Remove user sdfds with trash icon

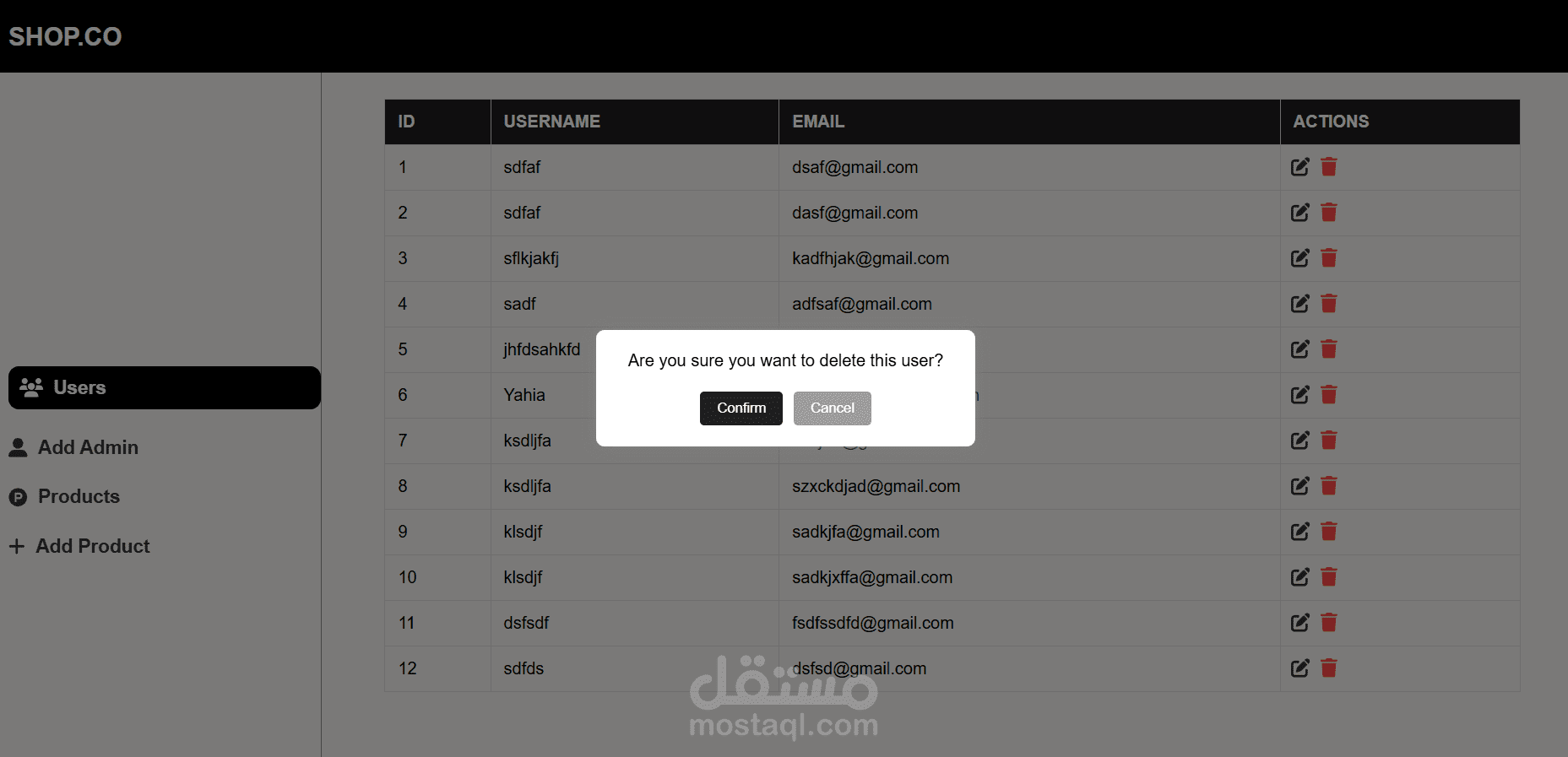coord(1328,668)
